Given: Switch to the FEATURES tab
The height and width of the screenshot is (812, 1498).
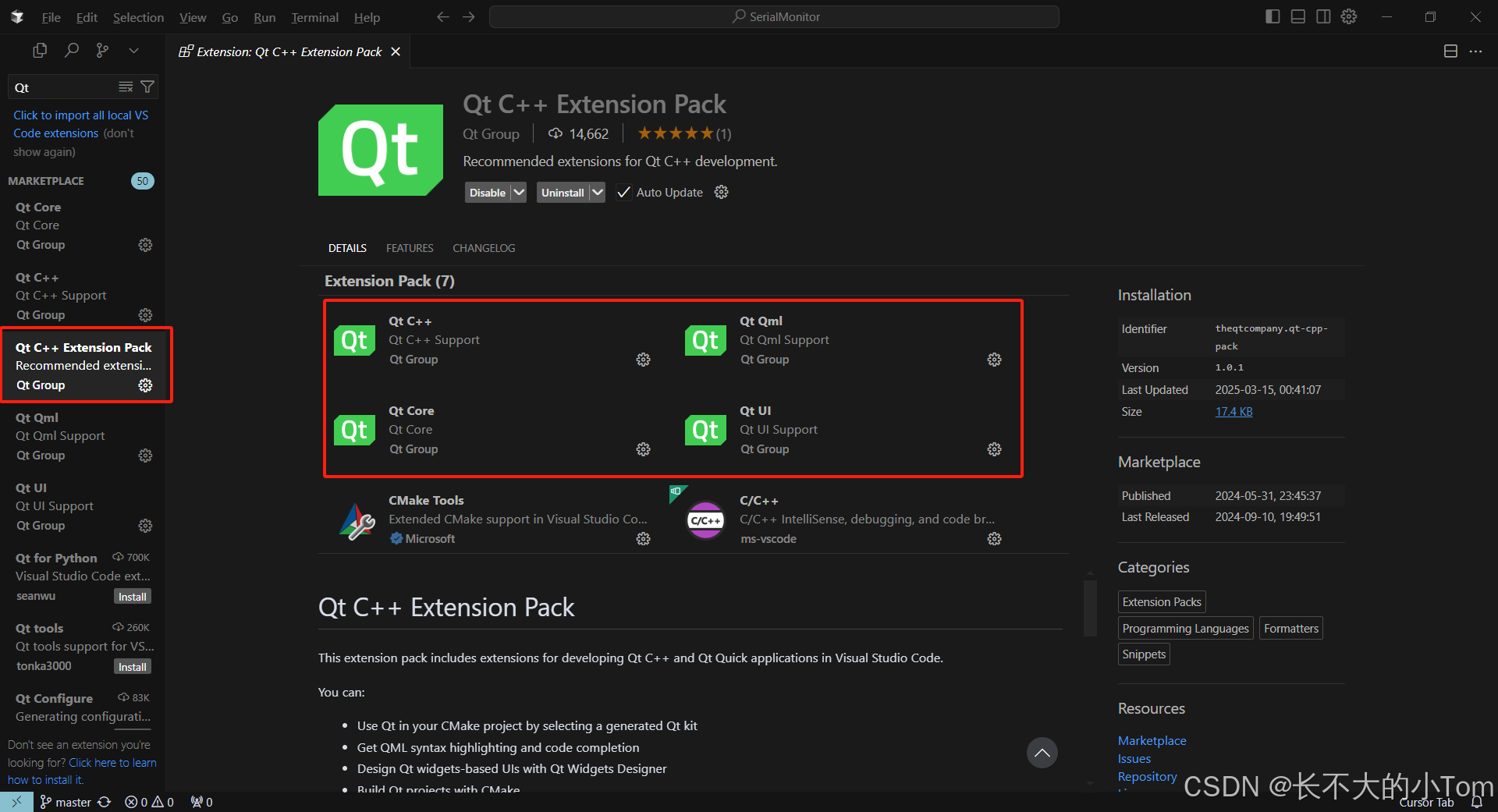Looking at the screenshot, I should pos(410,248).
